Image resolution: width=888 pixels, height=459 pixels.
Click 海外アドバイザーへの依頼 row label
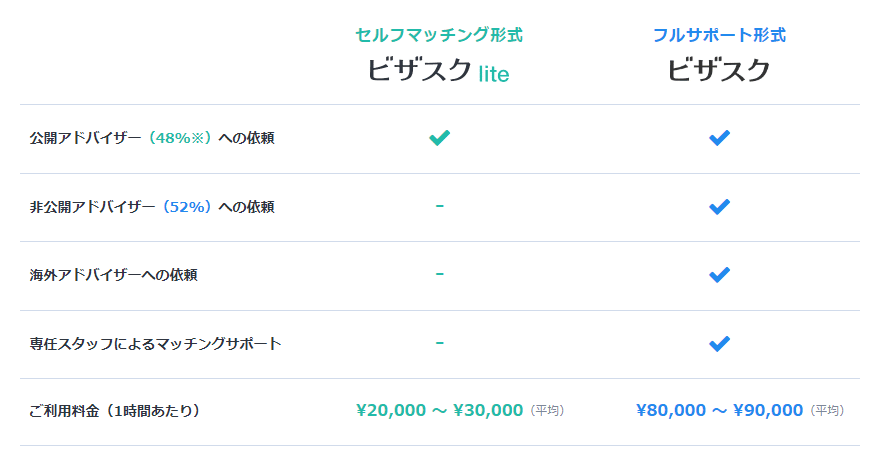(113, 275)
